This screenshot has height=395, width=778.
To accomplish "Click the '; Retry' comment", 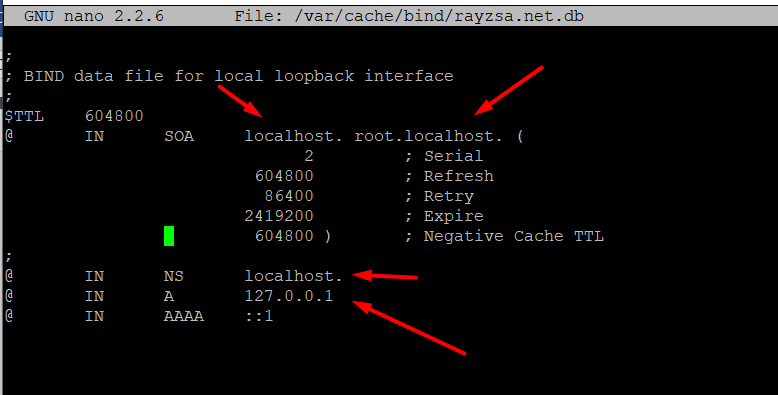I will (x=439, y=196).
